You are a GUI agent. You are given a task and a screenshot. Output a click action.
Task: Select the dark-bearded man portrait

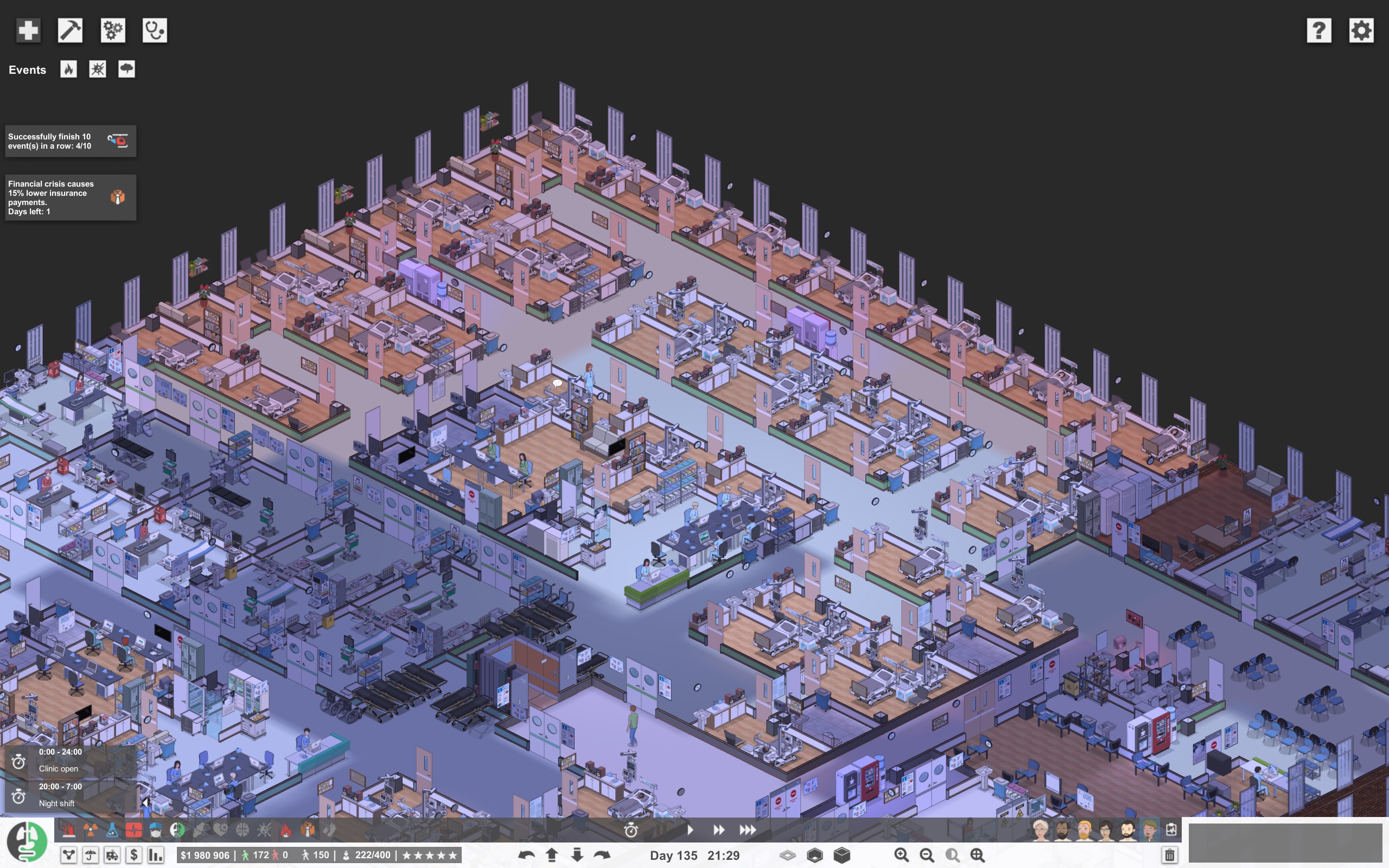(1062, 830)
